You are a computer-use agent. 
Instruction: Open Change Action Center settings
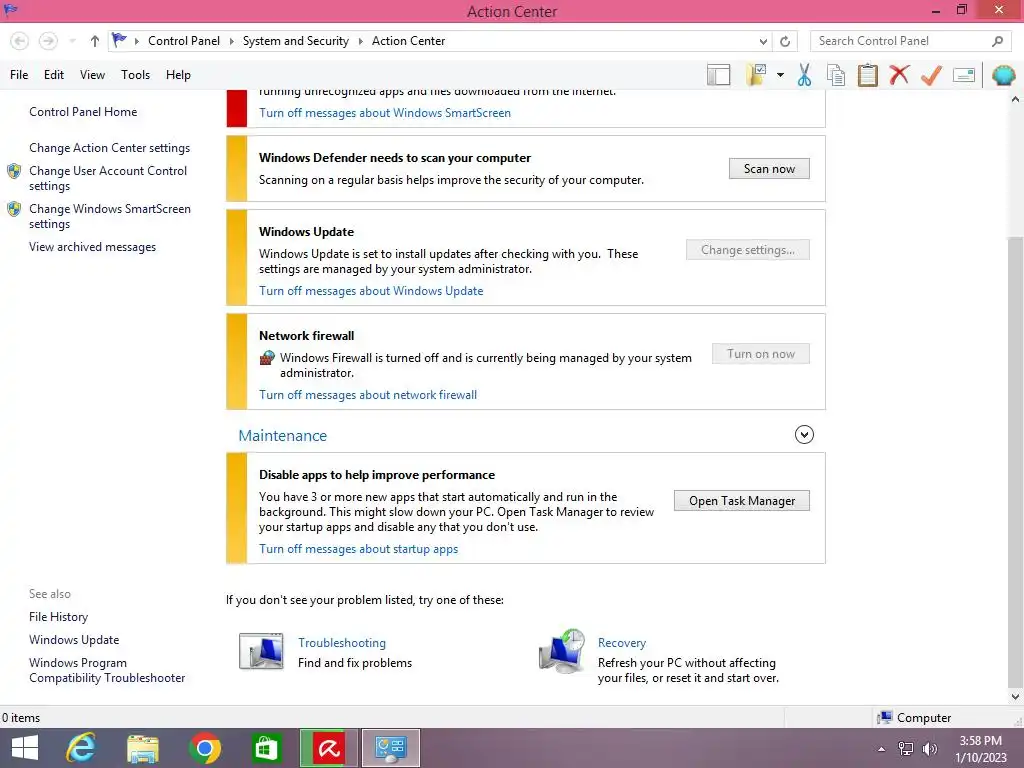[109, 148]
